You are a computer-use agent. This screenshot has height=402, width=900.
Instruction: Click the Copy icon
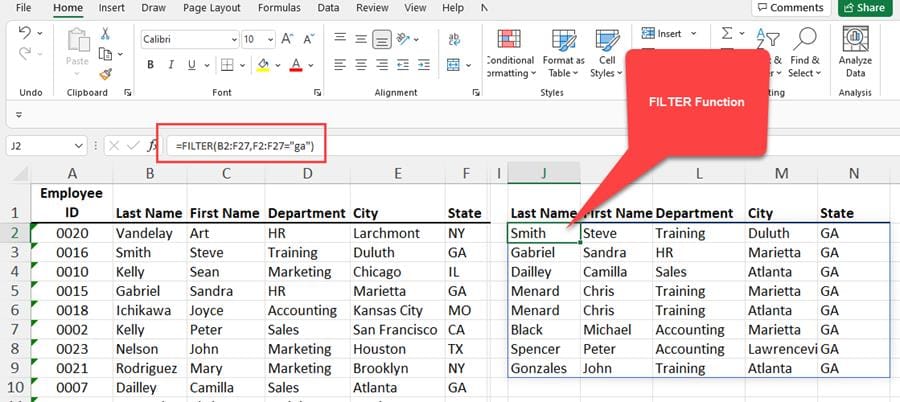point(105,54)
